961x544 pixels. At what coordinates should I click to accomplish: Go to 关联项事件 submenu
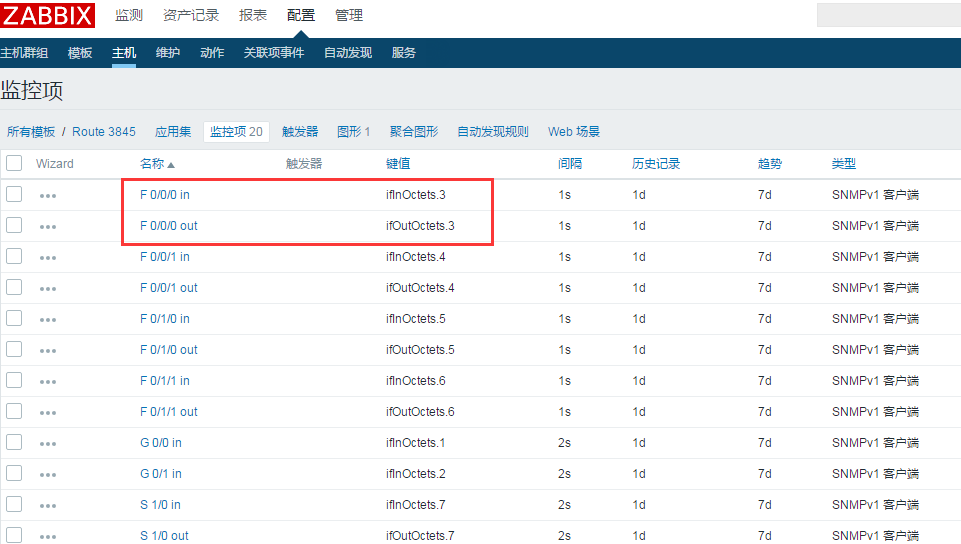coord(274,53)
